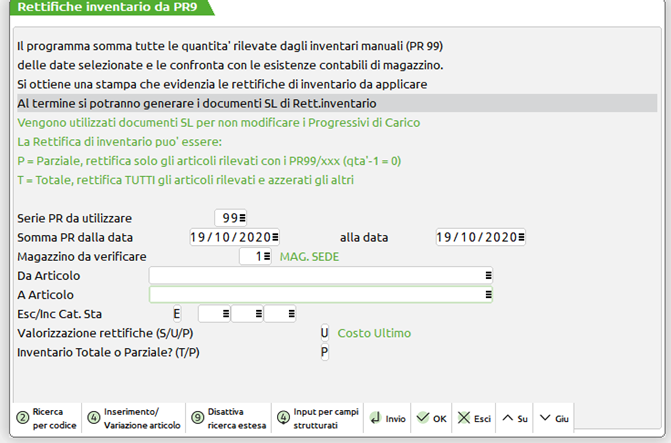Expand Magazzino da verificare lookup list

tap(268, 256)
